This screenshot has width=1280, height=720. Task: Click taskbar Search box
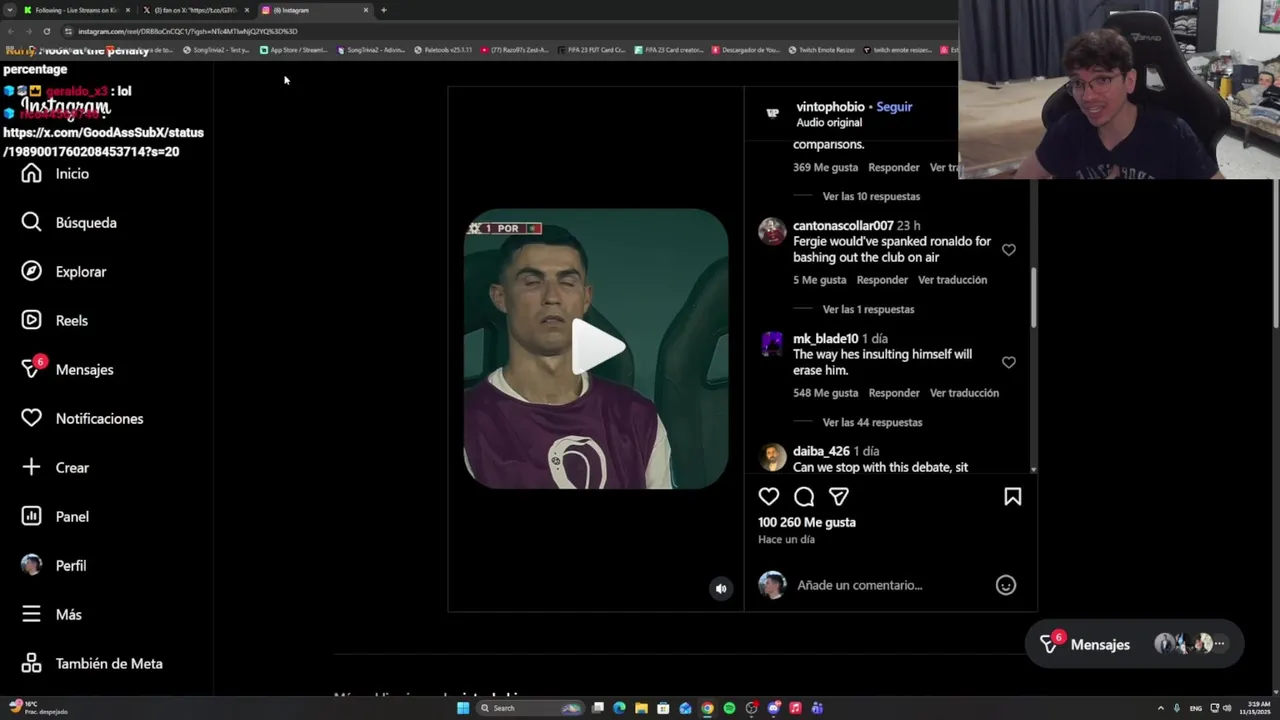(x=530, y=708)
